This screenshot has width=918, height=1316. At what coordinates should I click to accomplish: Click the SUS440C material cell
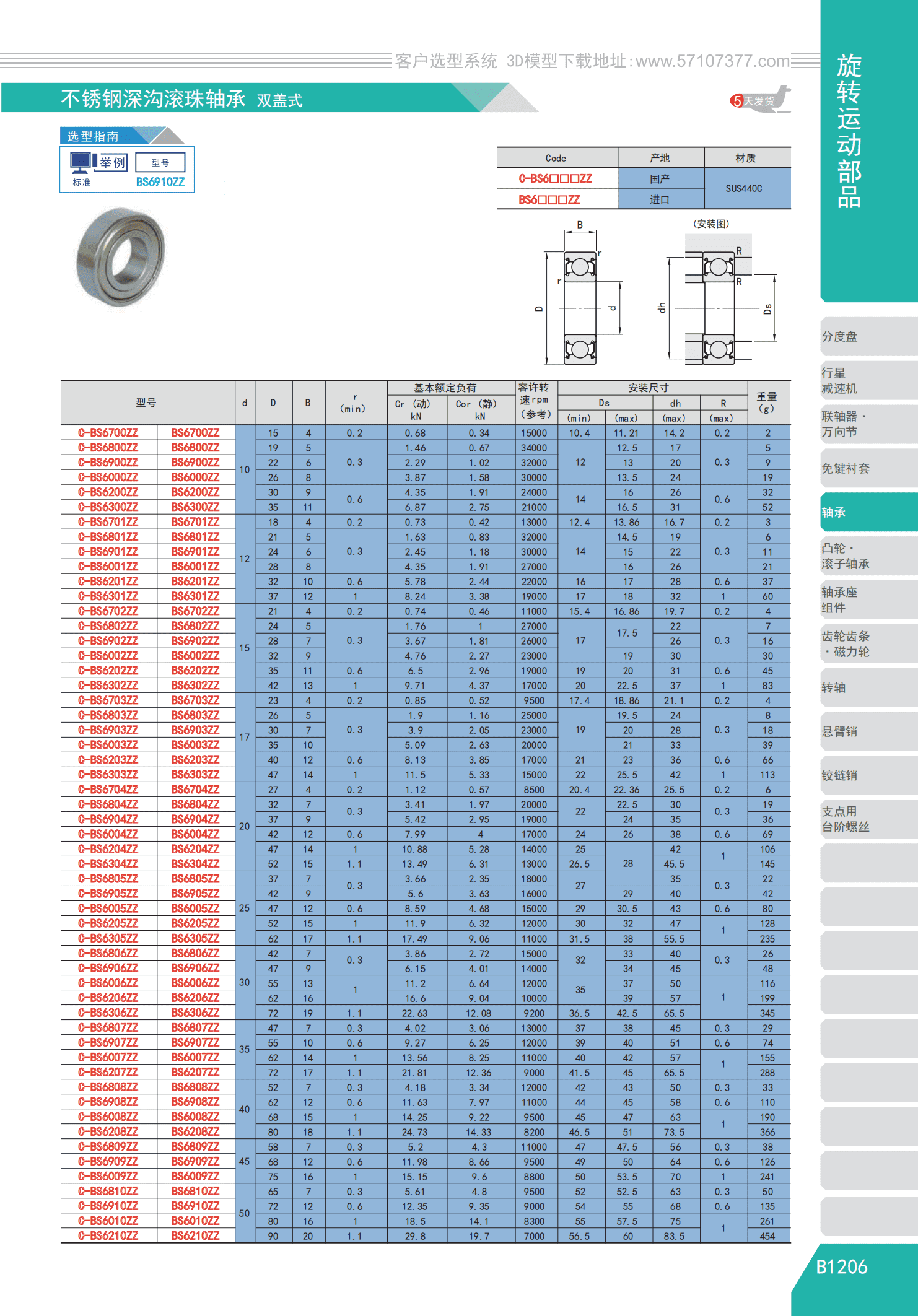(748, 188)
